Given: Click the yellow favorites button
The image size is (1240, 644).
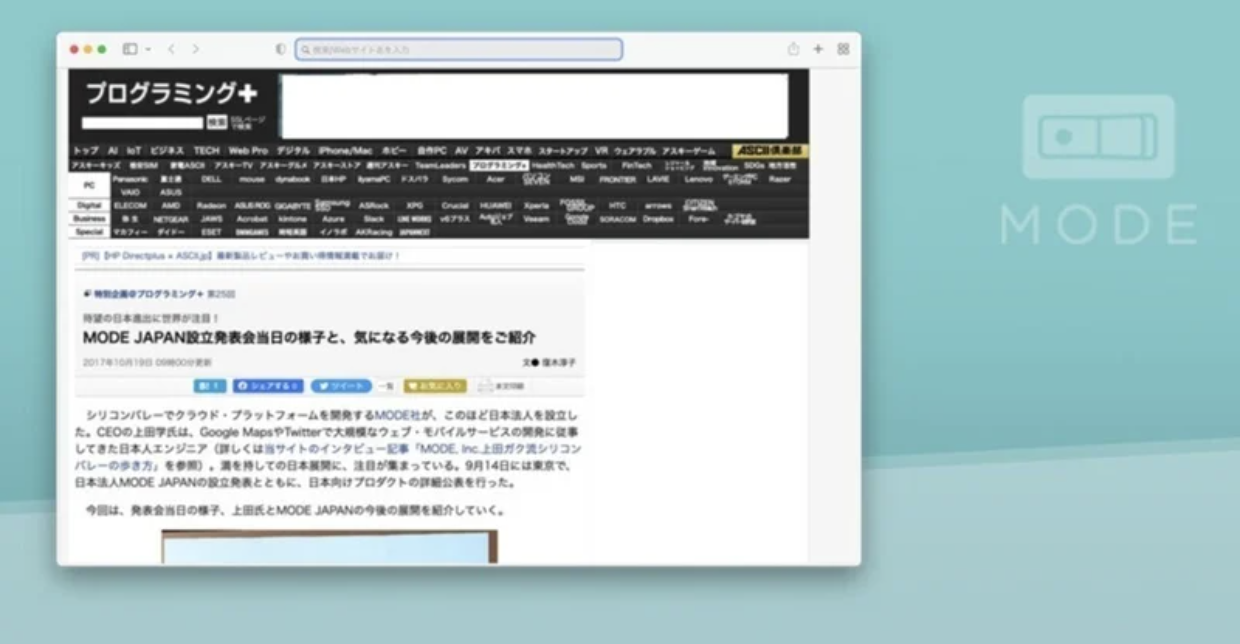Looking at the screenshot, I should click(435, 386).
